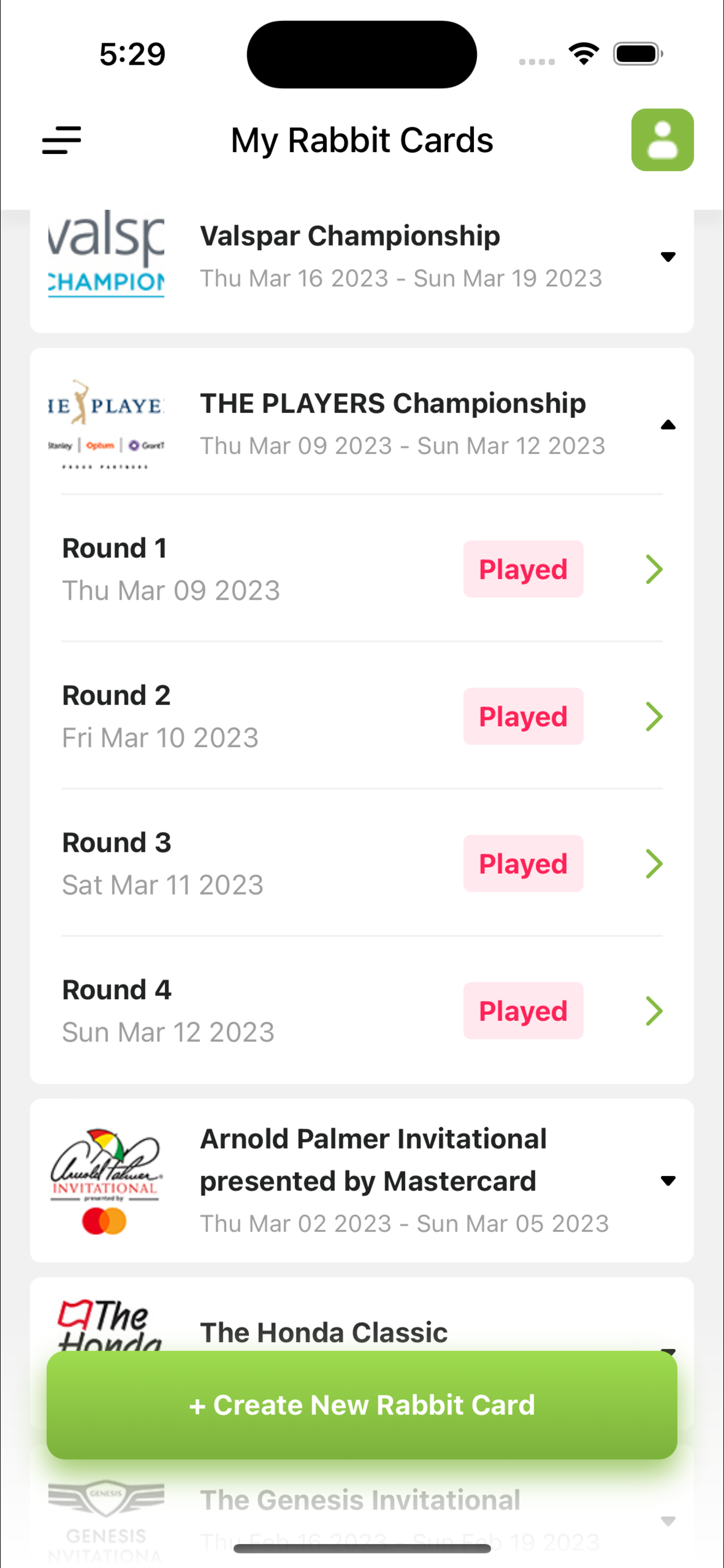Tap the Round 2 green chevron arrow
This screenshot has width=724, height=1568.
[654, 716]
